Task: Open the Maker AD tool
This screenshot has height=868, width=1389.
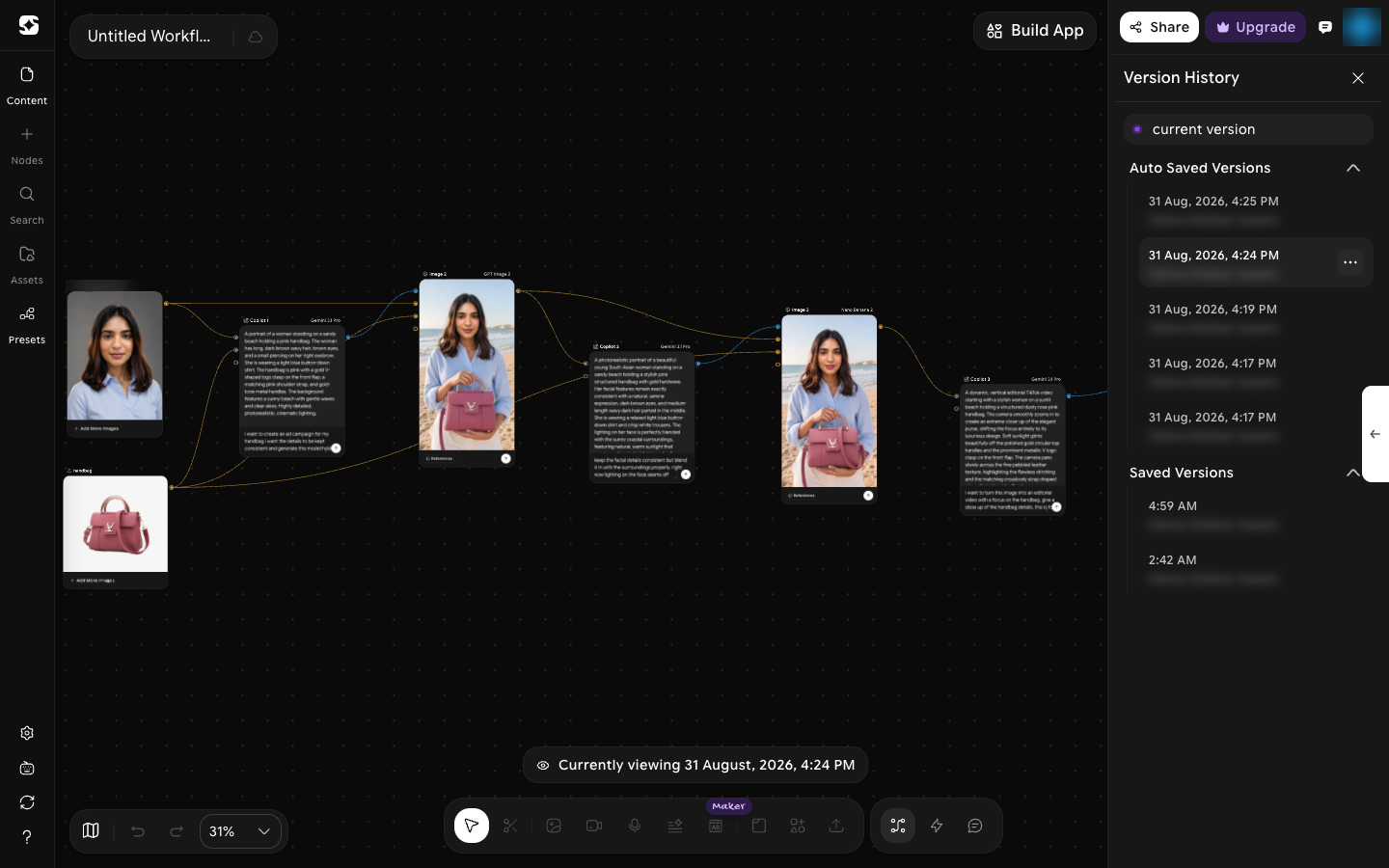Action: (x=716, y=825)
